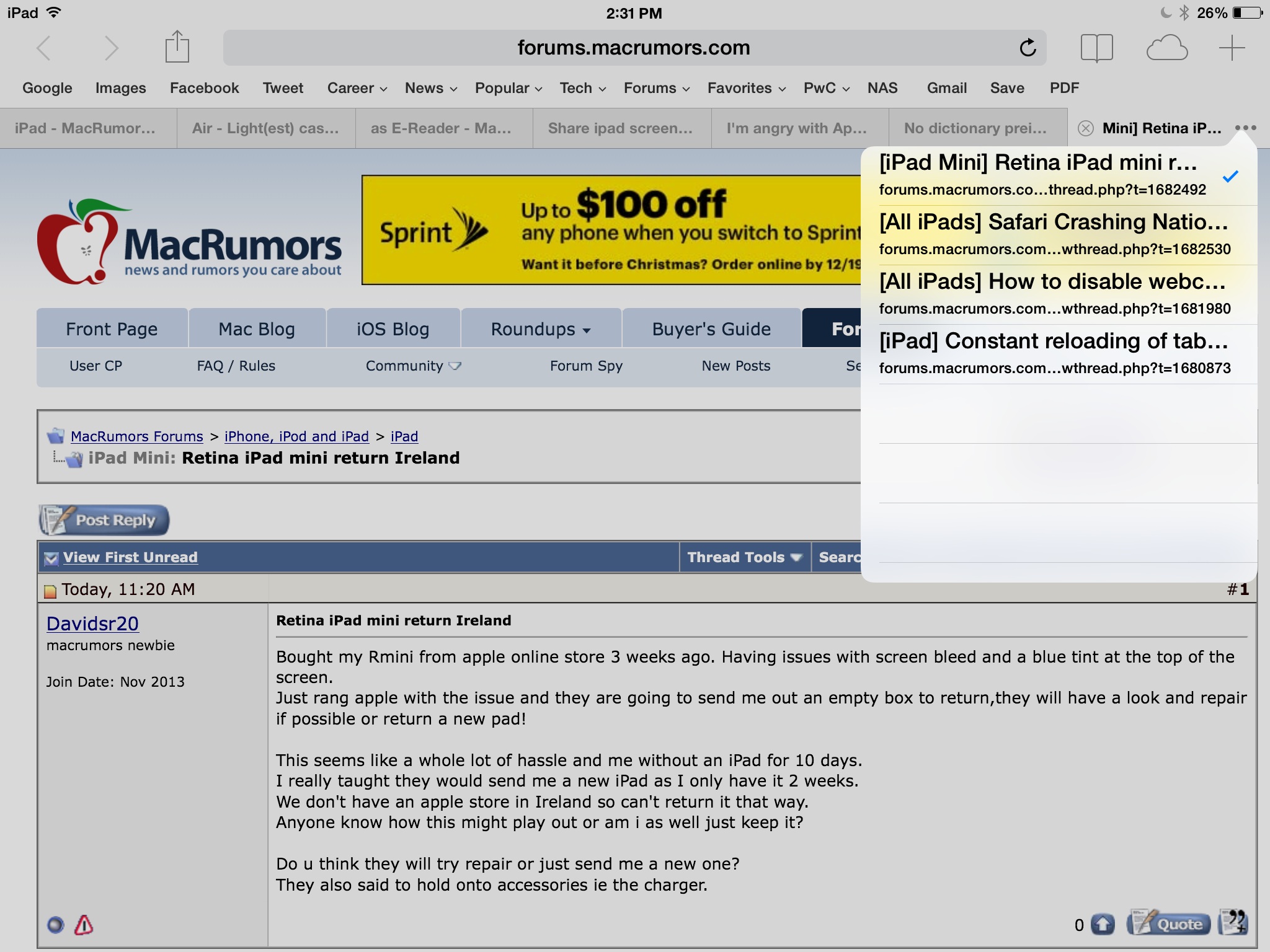1270x952 pixels.
Task: Expand the Roundups dropdown menu
Action: point(541,328)
